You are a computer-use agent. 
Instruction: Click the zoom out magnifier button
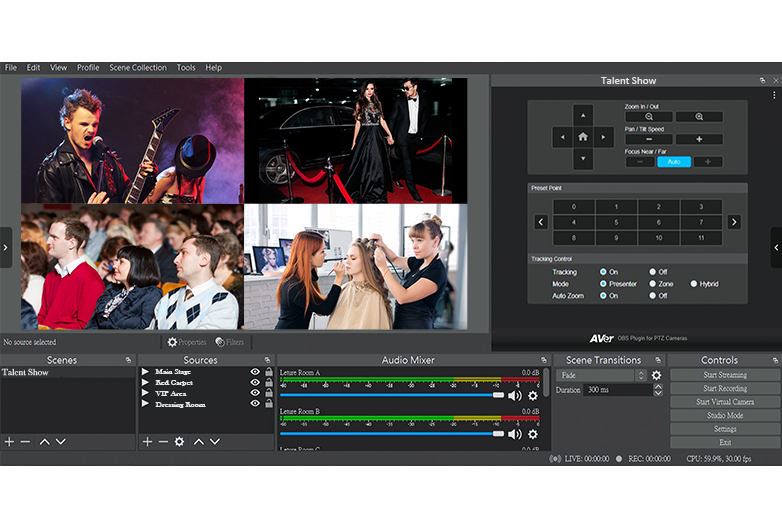coord(650,117)
